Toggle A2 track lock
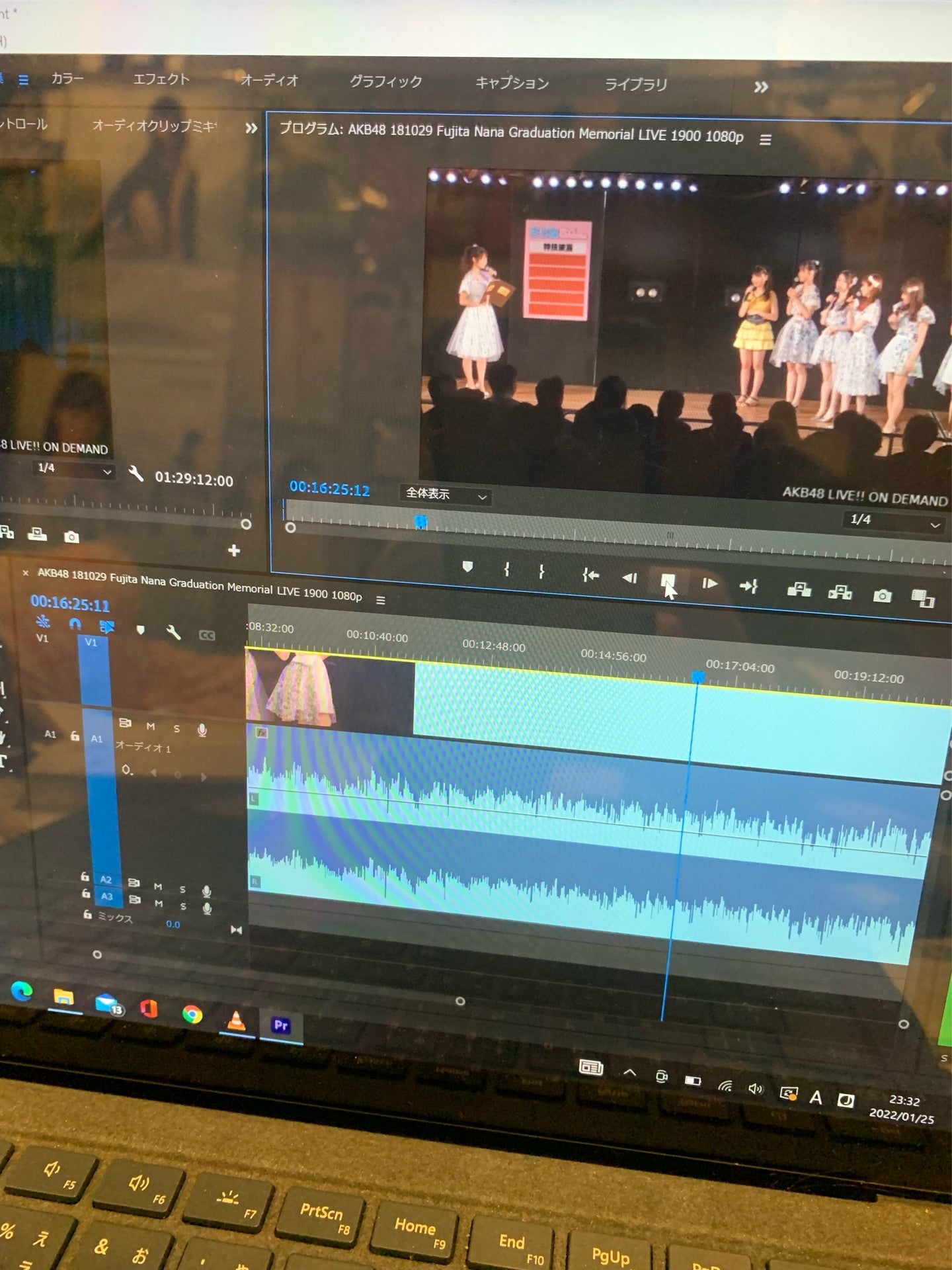The width and height of the screenshot is (952, 1270). click(85, 876)
